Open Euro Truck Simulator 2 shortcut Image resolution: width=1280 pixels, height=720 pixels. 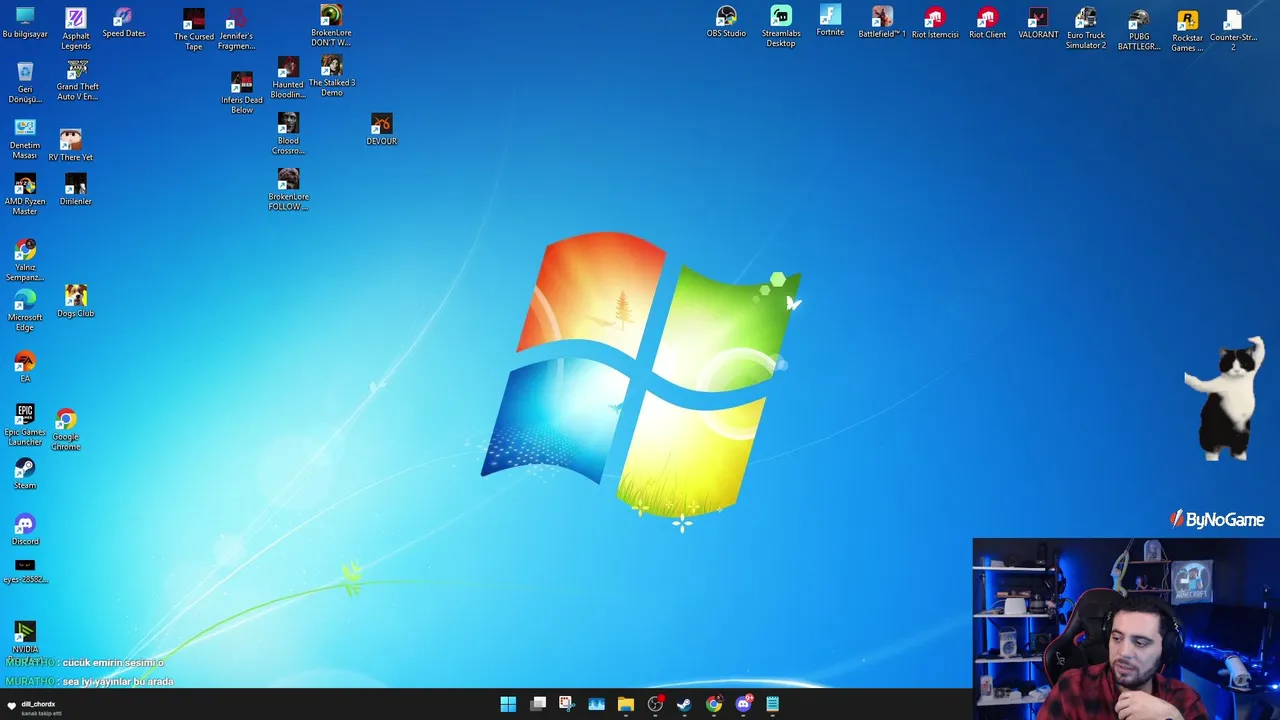tap(1086, 28)
